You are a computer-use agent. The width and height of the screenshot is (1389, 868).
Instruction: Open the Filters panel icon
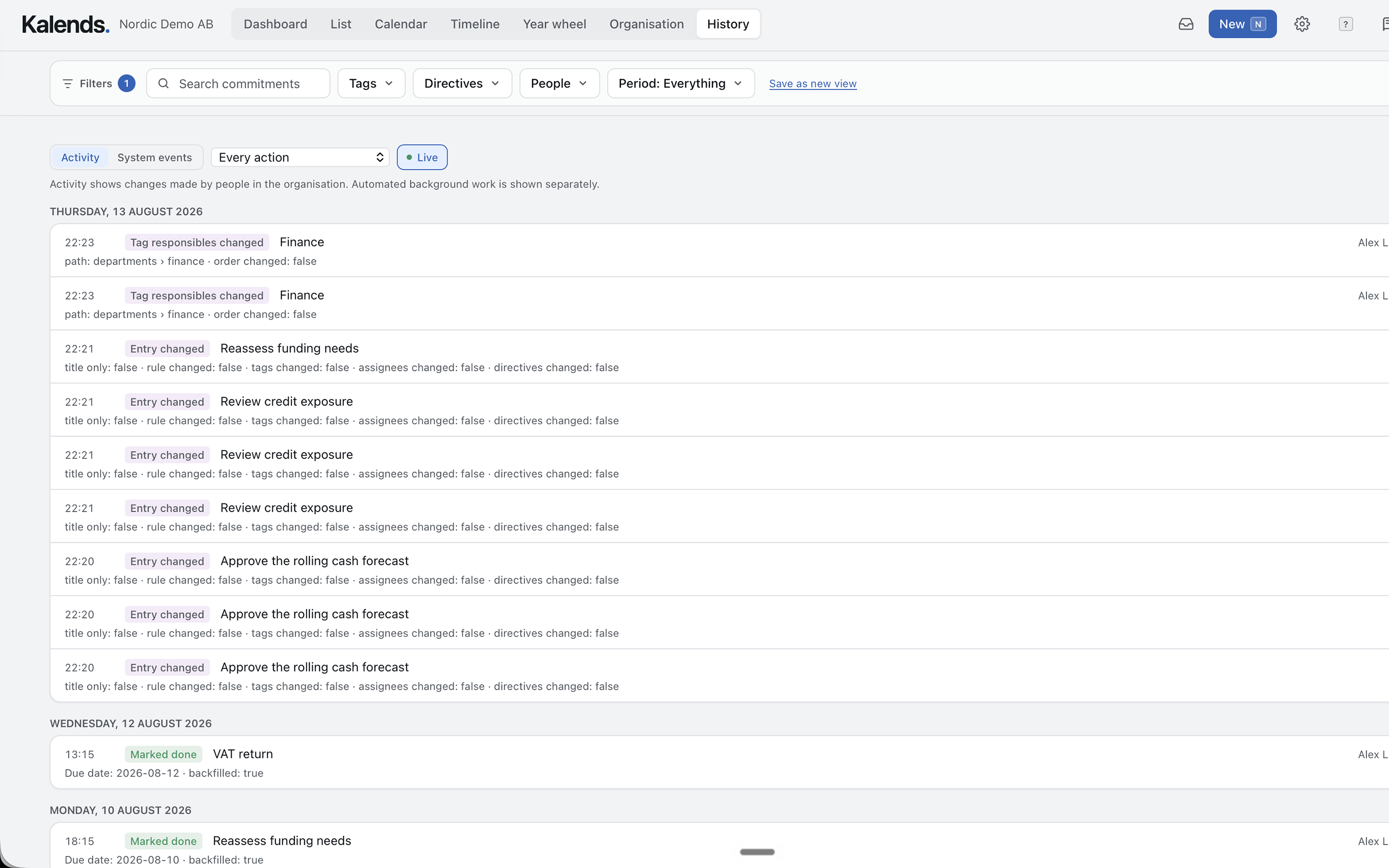click(x=68, y=84)
